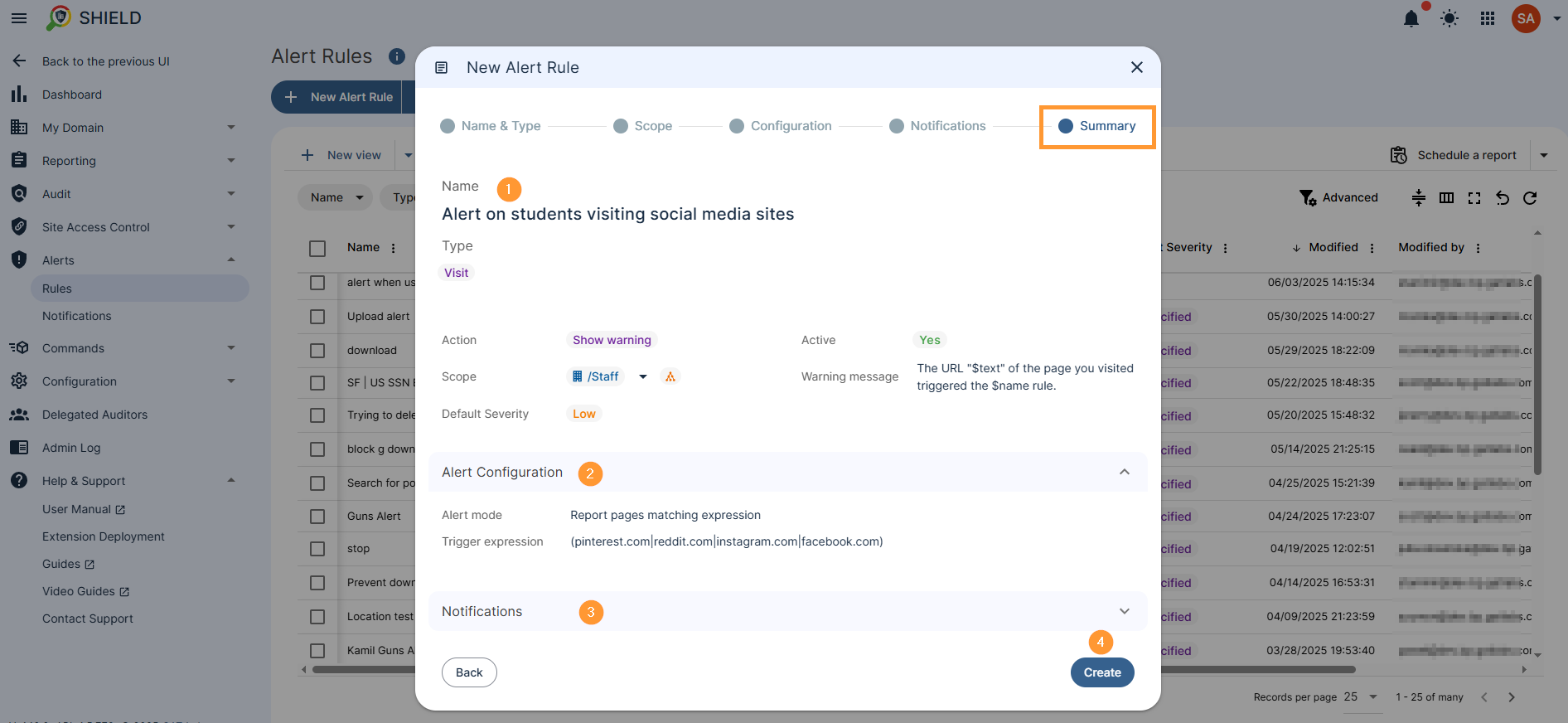Open Rules under Alerts in sidebar
Image resolution: width=1568 pixels, height=723 pixels.
click(140, 289)
